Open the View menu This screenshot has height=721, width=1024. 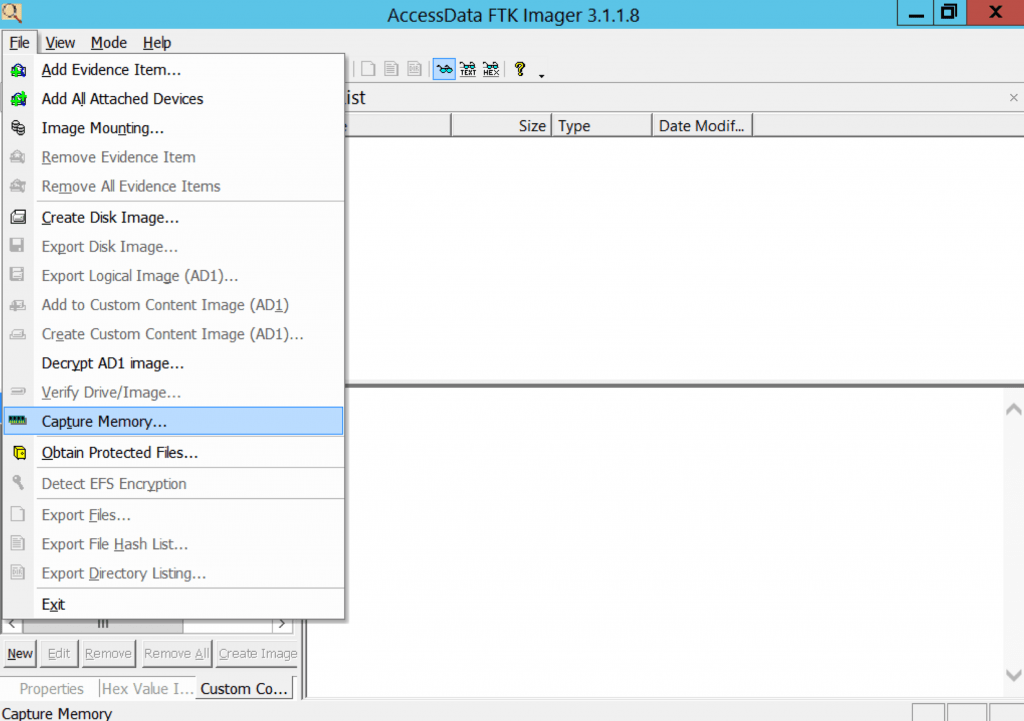tap(60, 42)
